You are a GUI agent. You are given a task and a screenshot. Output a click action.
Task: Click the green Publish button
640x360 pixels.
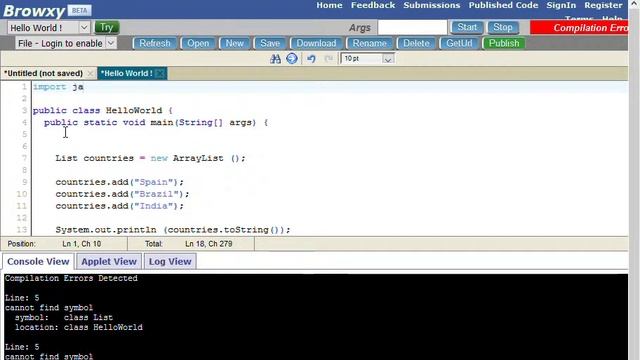(x=504, y=43)
